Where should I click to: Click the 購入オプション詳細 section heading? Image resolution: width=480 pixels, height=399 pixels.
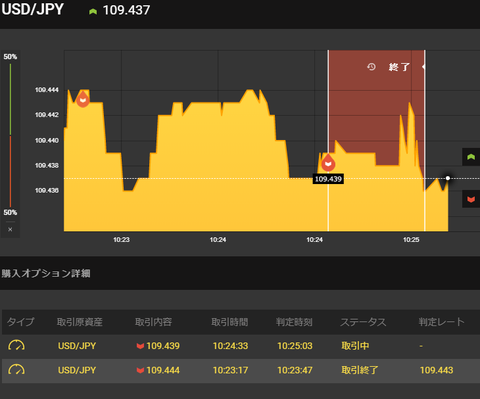tap(46, 274)
